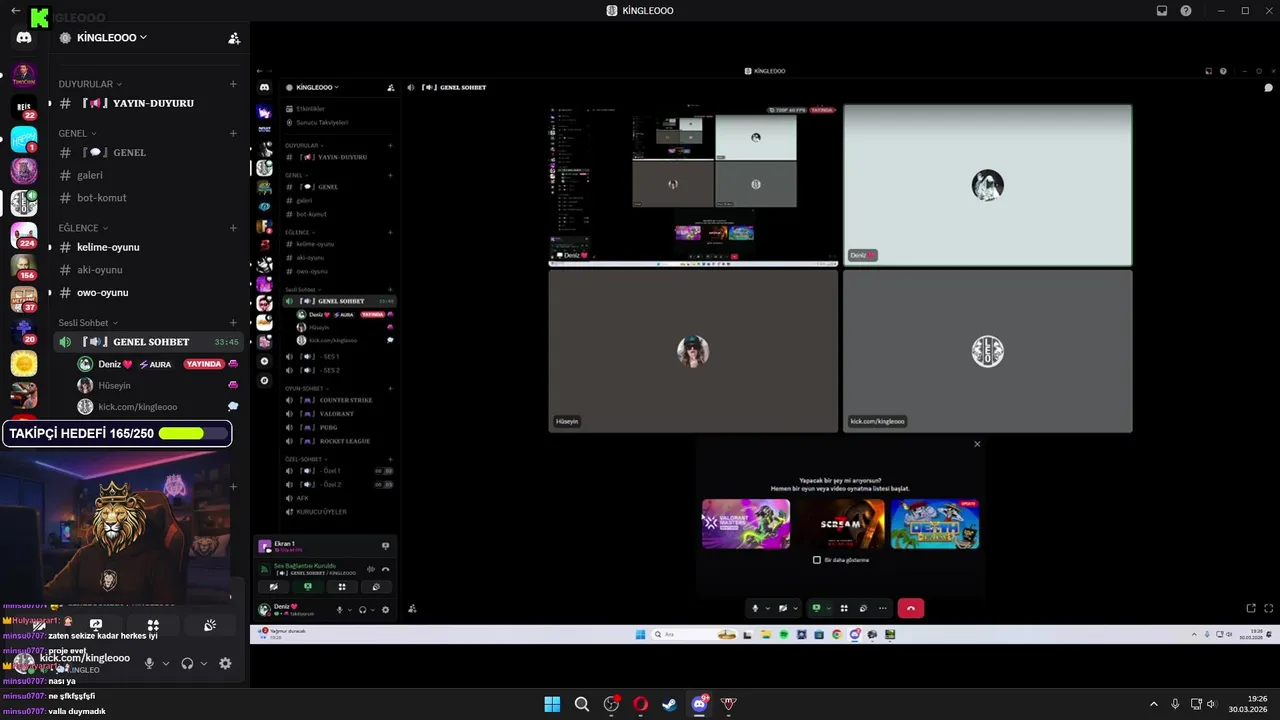Check the 'Bir daha gösterme' checkbox
The image size is (1280, 720).
(x=817, y=560)
